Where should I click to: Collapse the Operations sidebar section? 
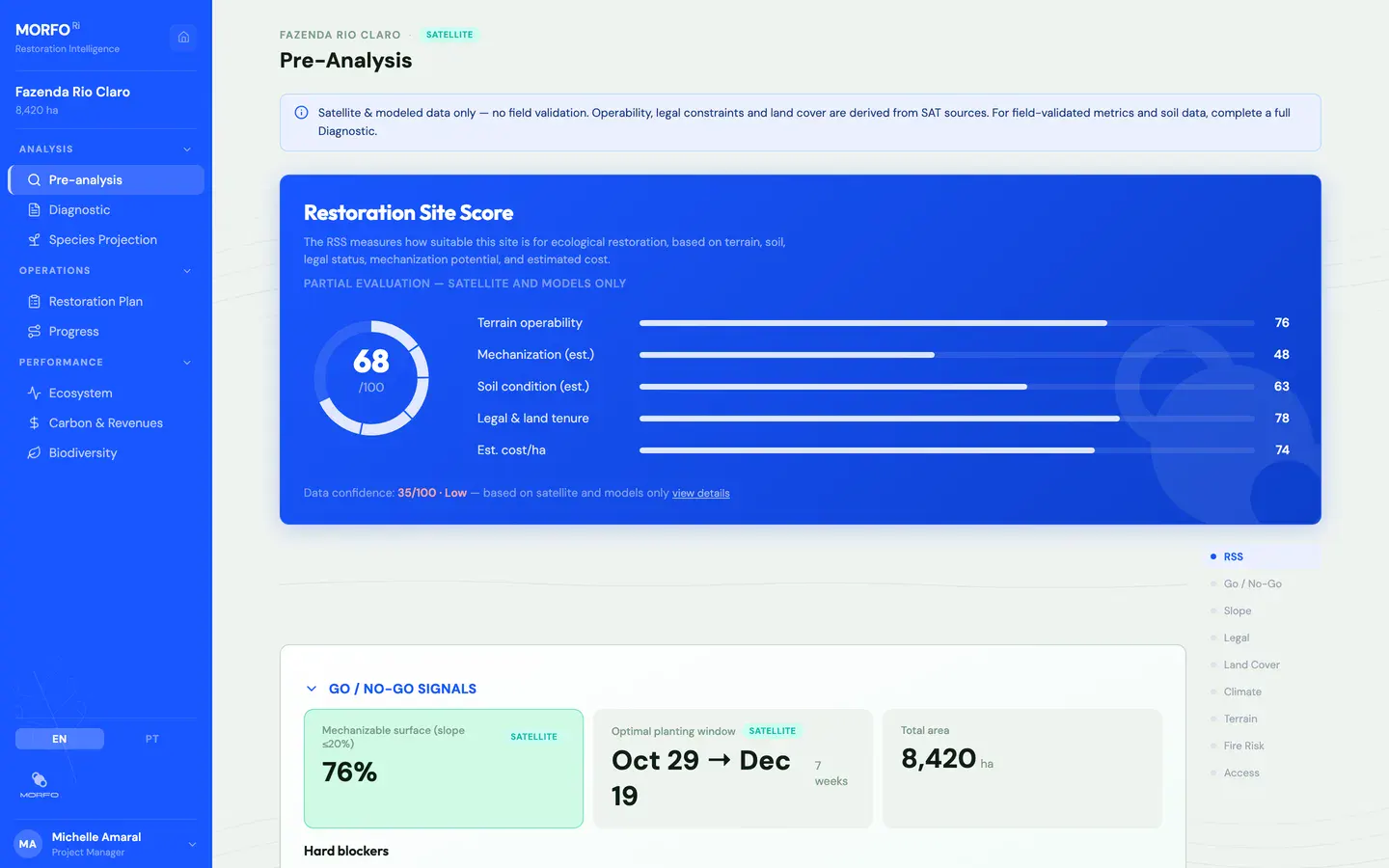pos(187,271)
